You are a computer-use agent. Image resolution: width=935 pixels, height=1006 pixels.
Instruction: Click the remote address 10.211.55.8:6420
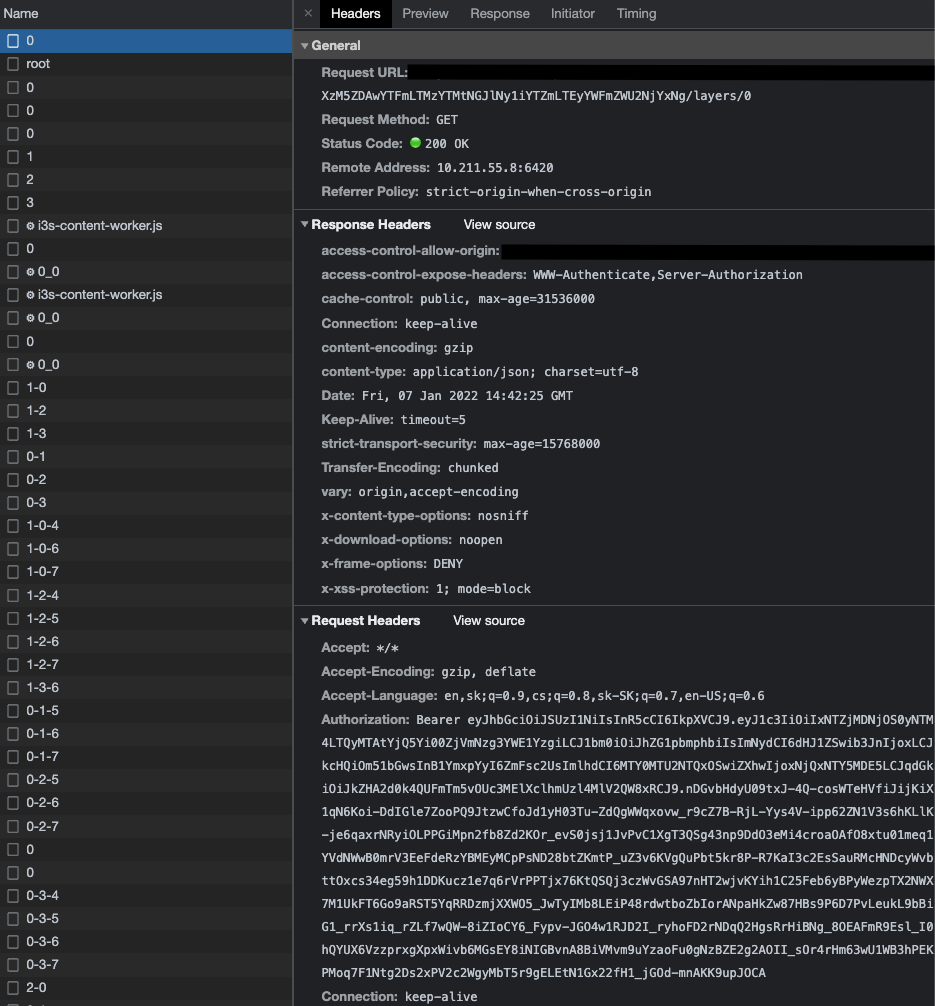[495, 168]
